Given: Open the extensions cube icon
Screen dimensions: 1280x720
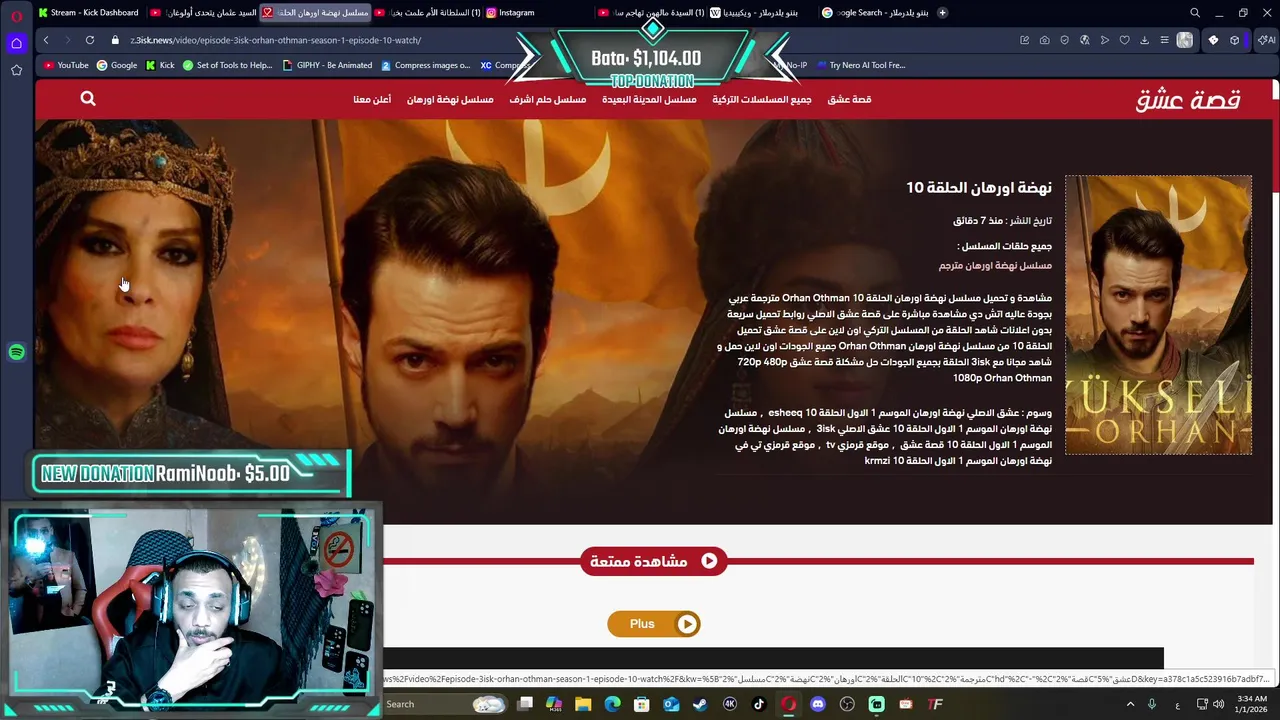Looking at the screenshot, I should point(1234,40).
